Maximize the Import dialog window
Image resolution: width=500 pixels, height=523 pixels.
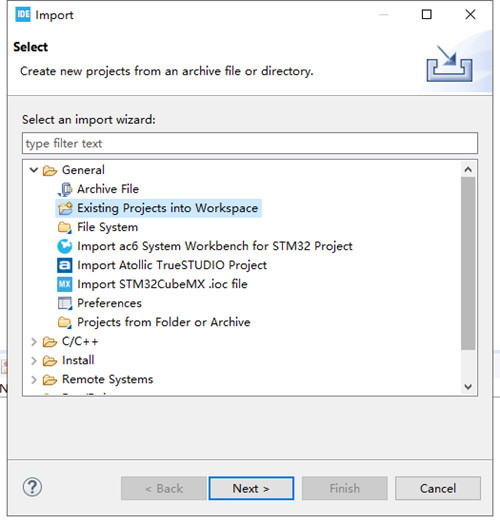(x=427, y=14)
